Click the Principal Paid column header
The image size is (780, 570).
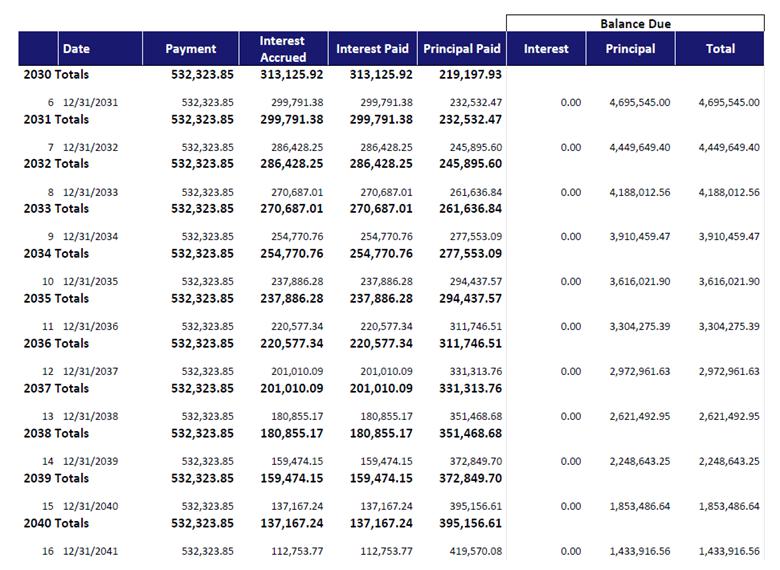(x=462, y=49)
